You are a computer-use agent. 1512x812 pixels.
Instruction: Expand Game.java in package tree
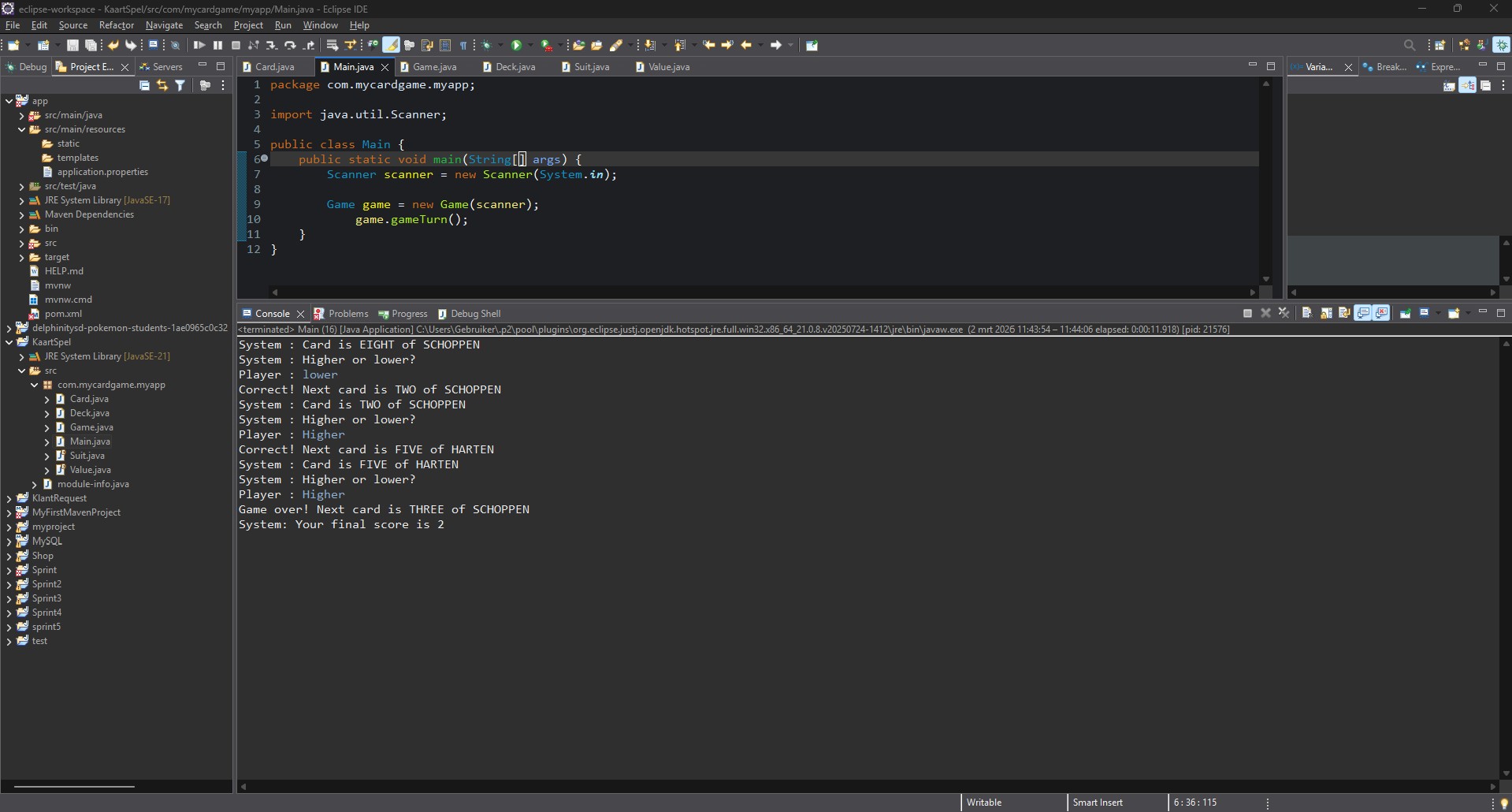pos(47,427)
